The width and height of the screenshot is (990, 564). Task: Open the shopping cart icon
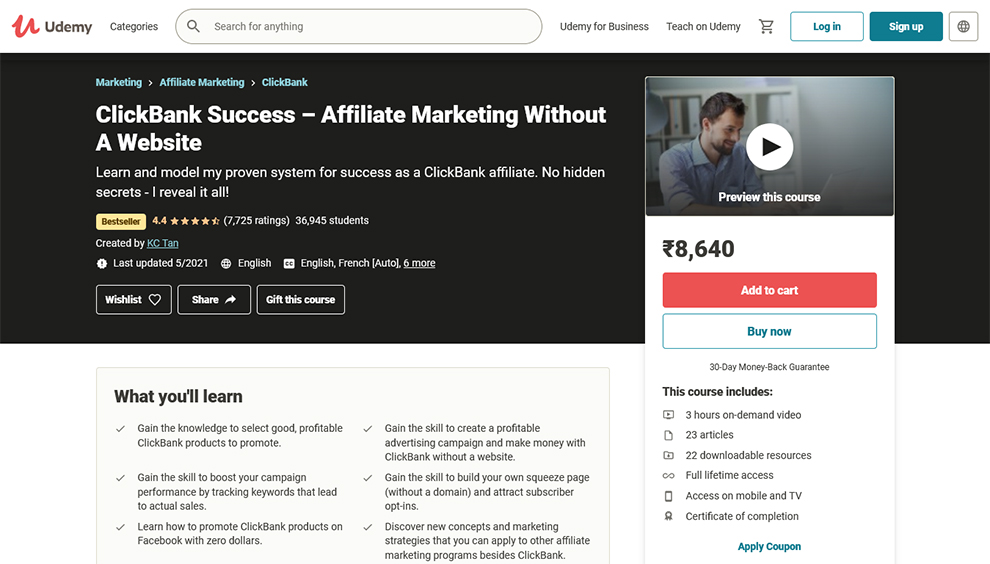(x=766, y=27)
